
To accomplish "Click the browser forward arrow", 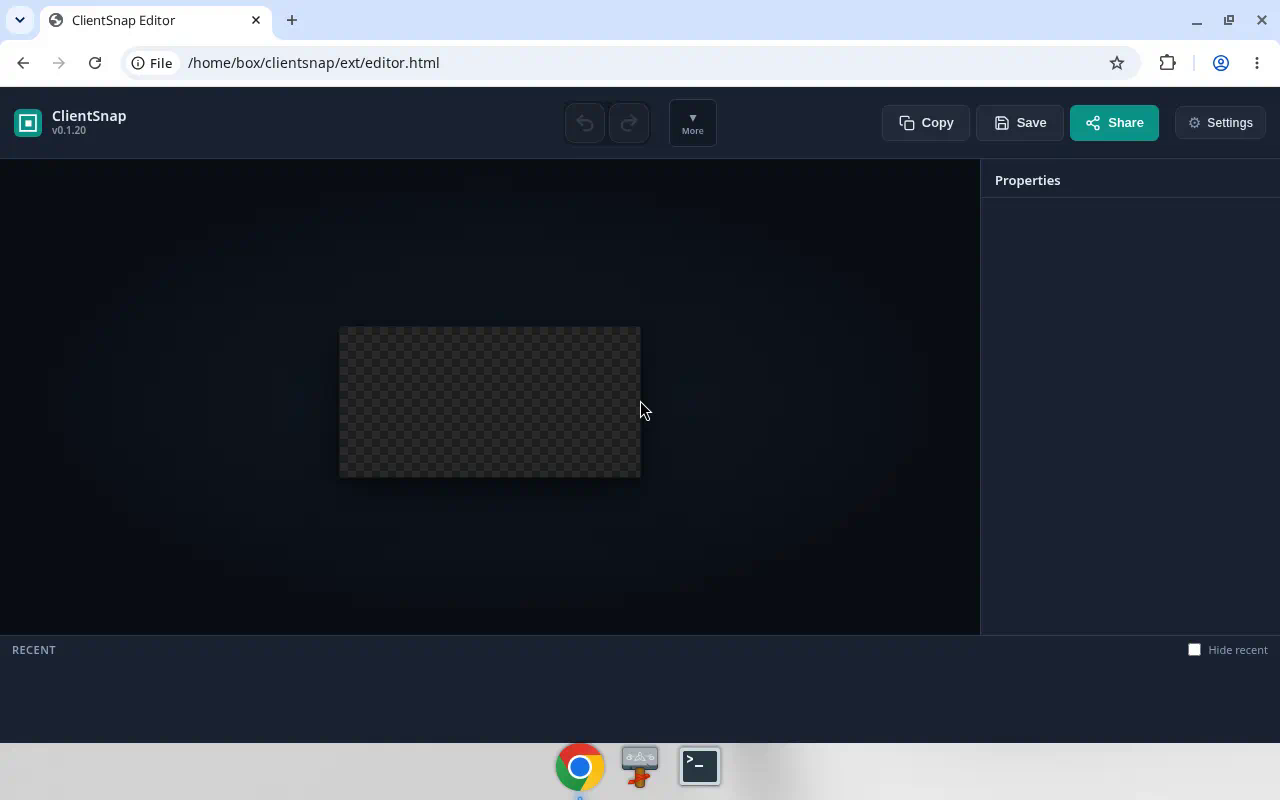I will 59,63.
